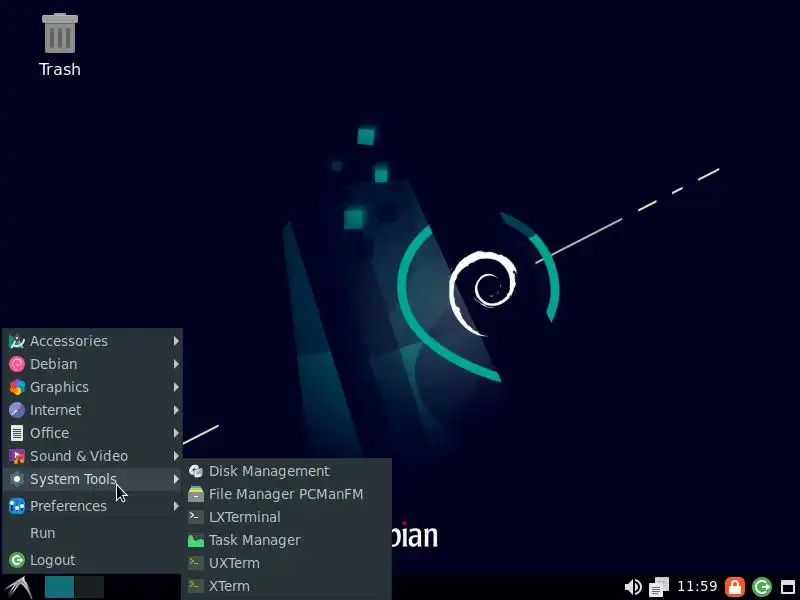Viewport: 800px width, 600px height.
Task: Choose Logout from the menu
Action: click(x=93, y=560)
